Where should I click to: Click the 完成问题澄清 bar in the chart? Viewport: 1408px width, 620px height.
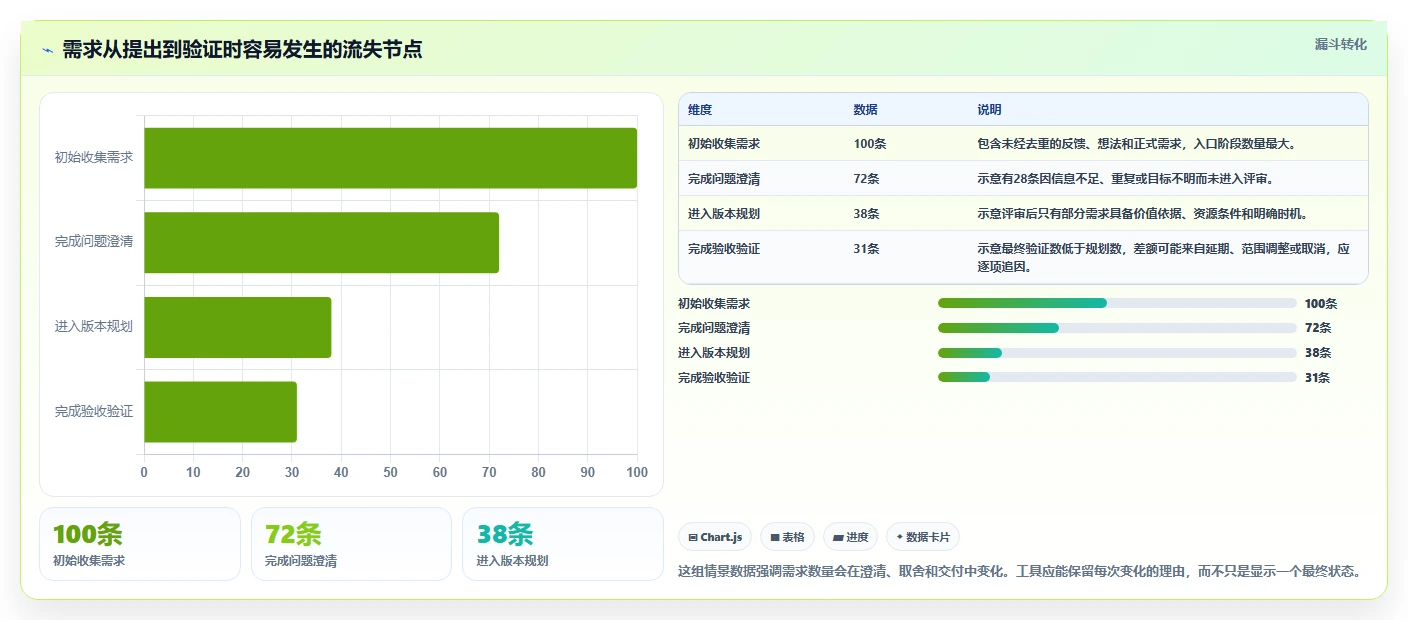tap(321, 242)
